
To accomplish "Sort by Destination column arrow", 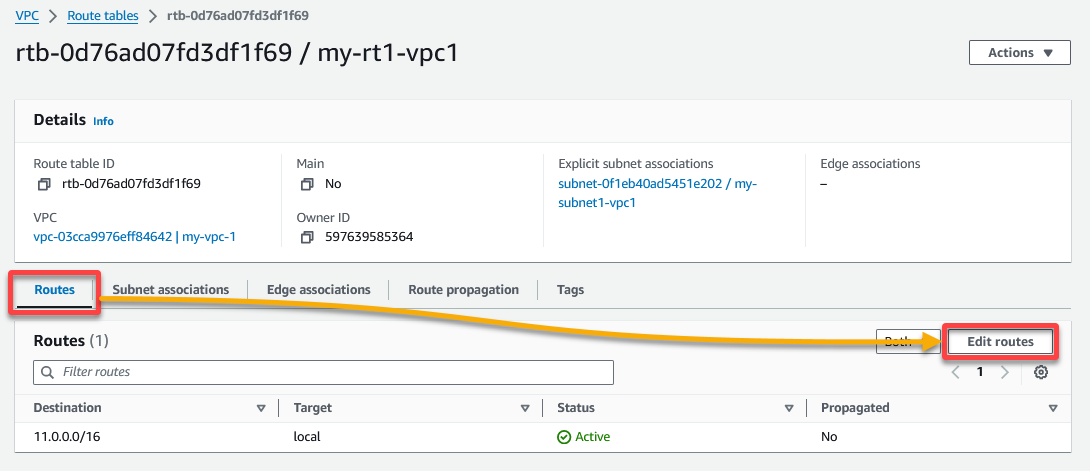I will pos(261,408).
